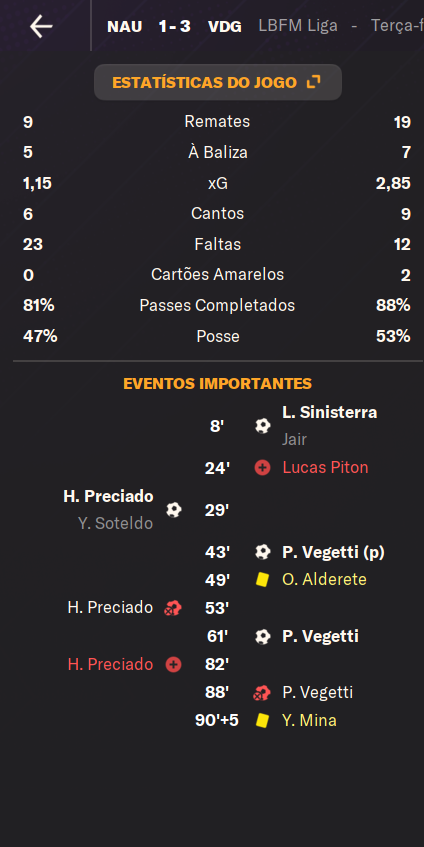Click O. Alderete's yellow card icon
The height and width of the screenshot is (847, 424).
(x=263, y=580)
